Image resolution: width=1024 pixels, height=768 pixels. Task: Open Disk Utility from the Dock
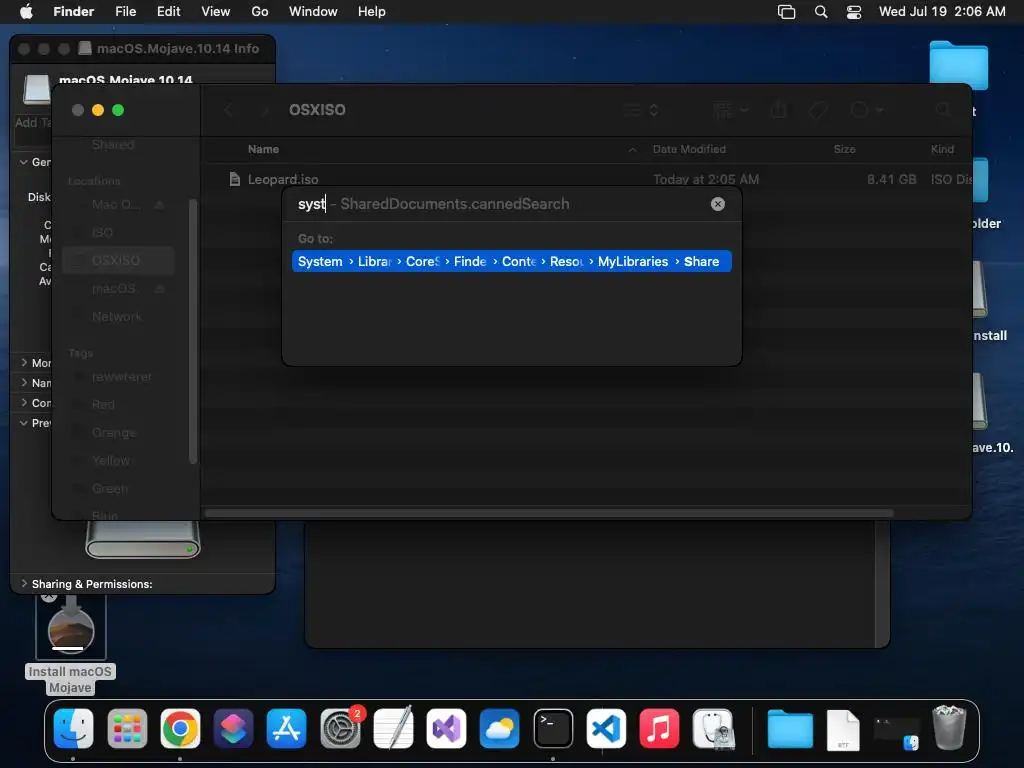pyautogui.click(x=713, y=728)
